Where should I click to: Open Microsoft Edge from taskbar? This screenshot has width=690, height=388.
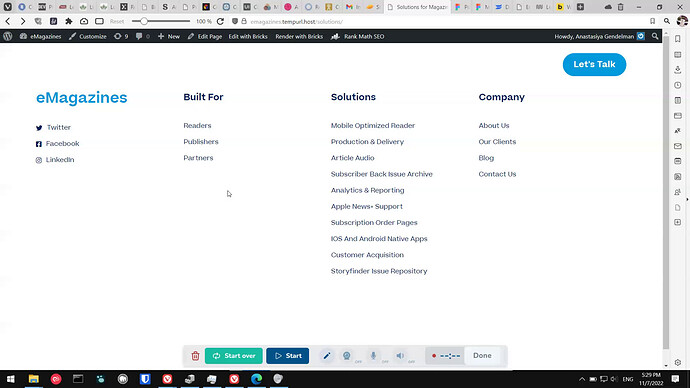(x=257, y=379)
